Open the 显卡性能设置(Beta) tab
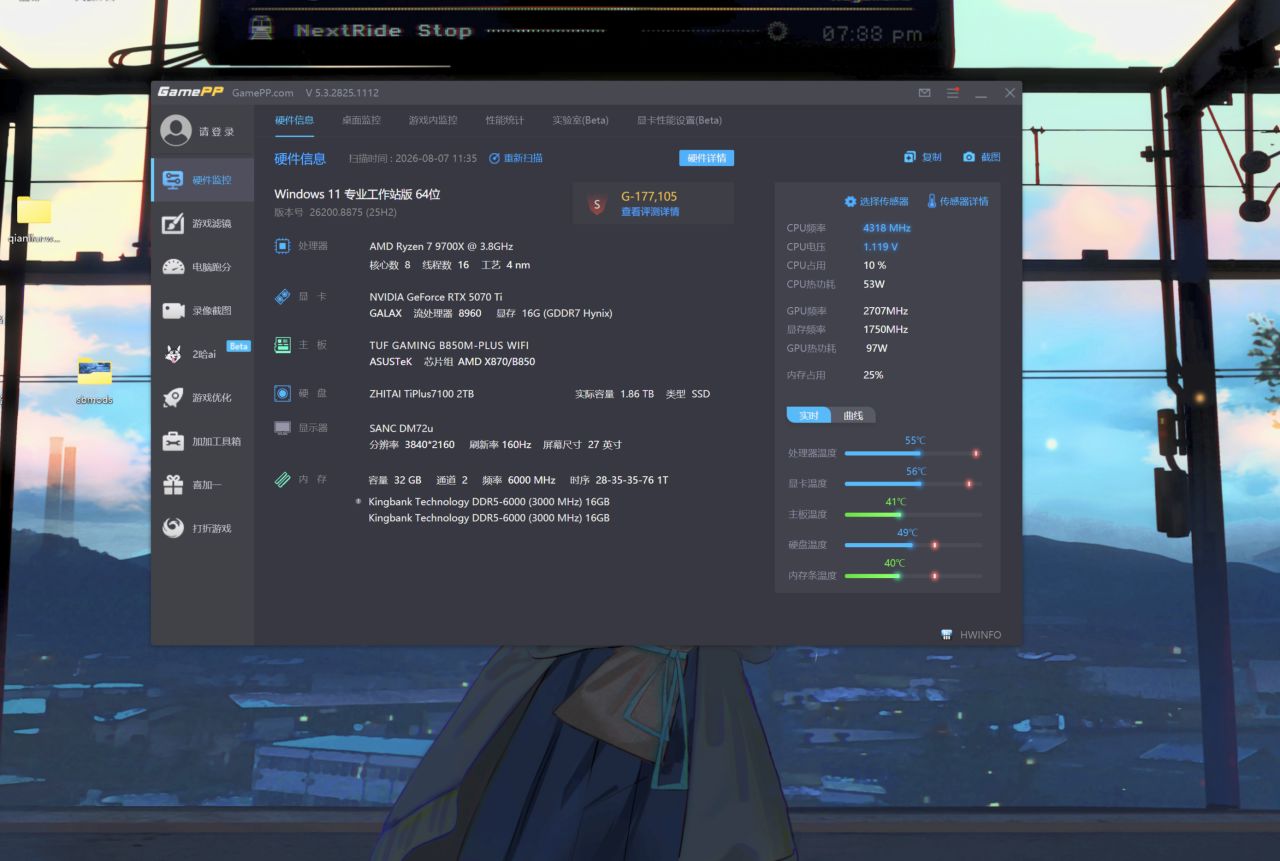Screen dimensions: 1280x861 coord(679,120)
